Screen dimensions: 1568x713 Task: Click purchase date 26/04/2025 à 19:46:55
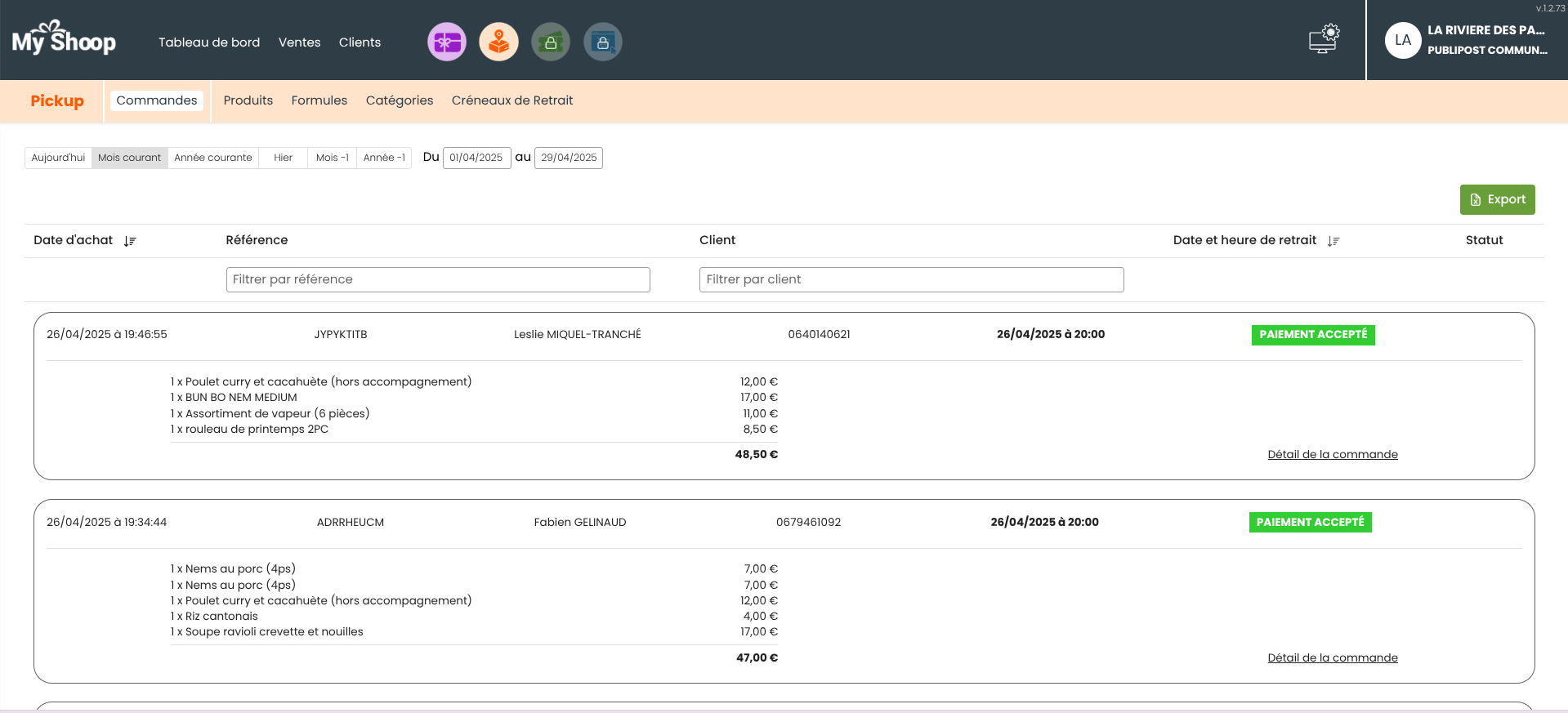107,334
